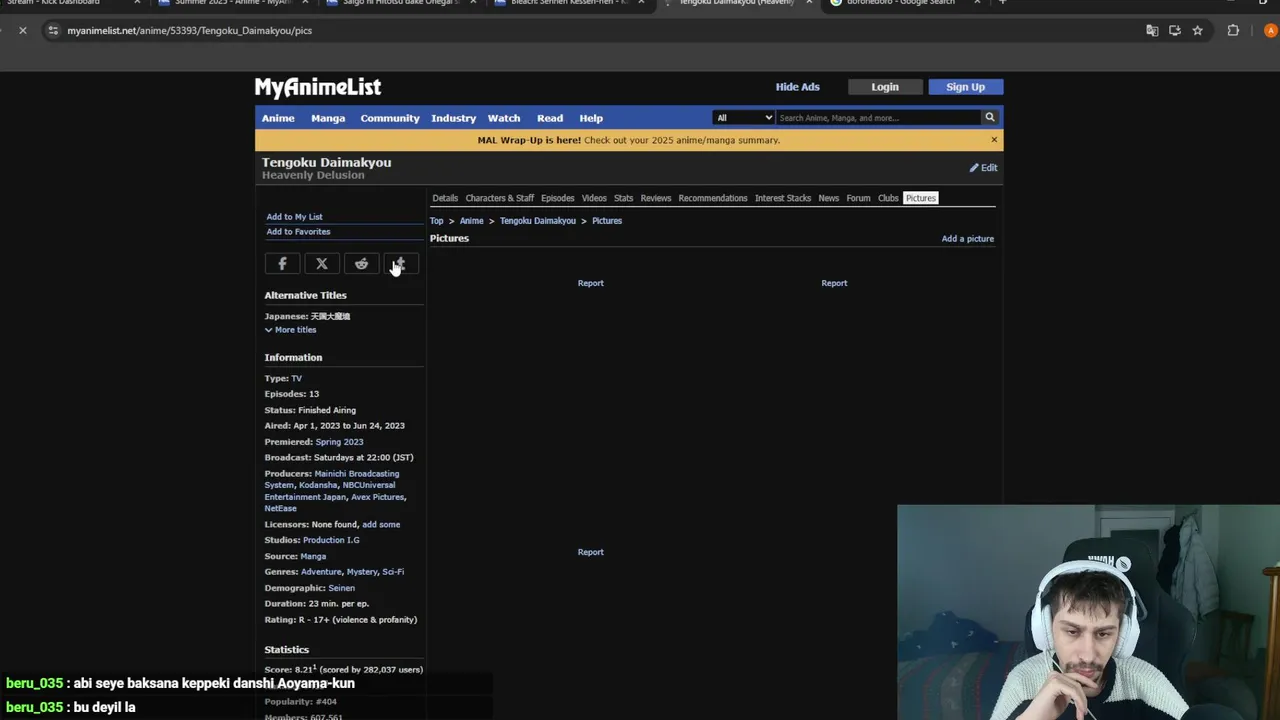The image size is (1280, 720).
Task: Click the MyAnimeList logo
Action: click(318, 87)
